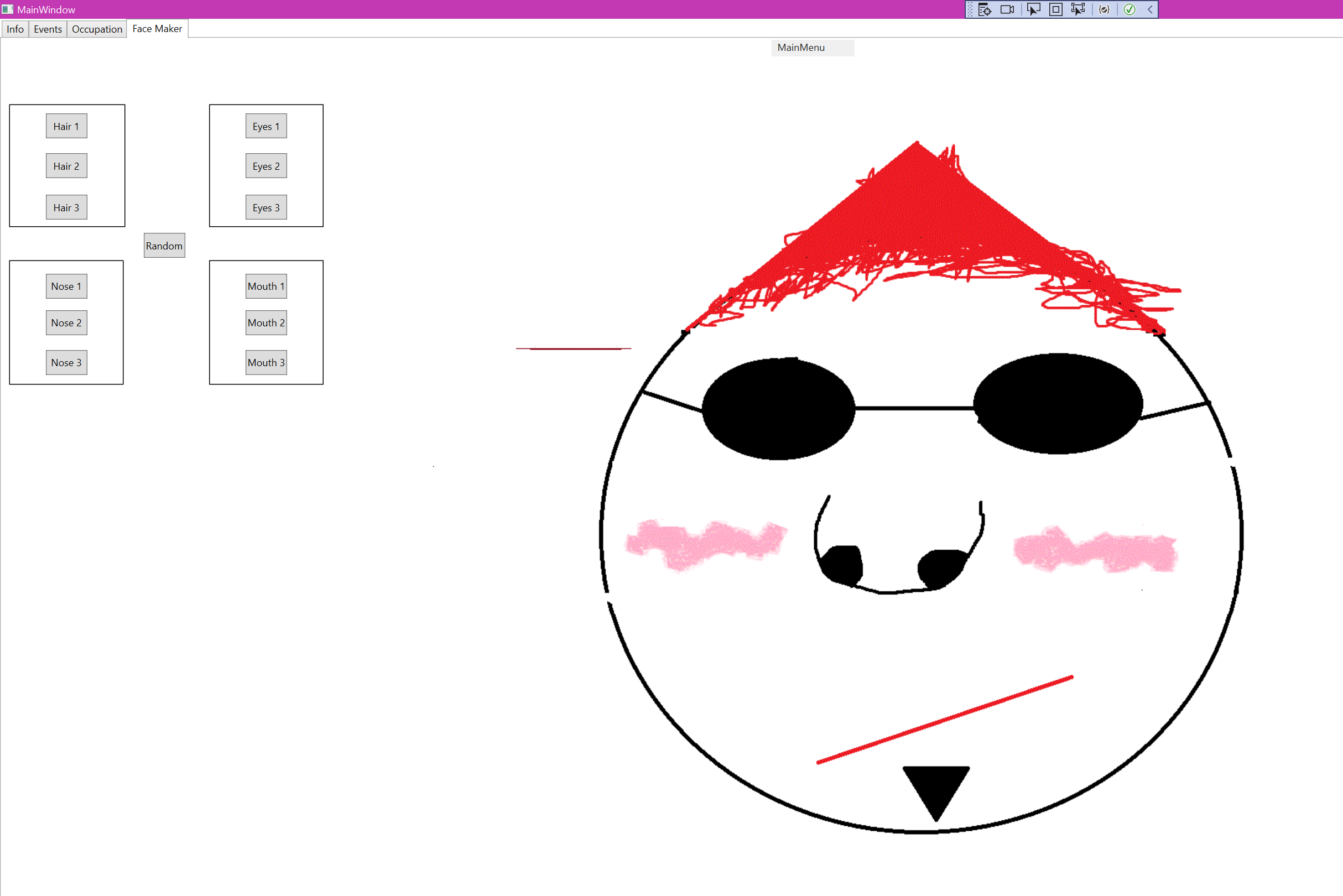The height and width of the screenshot is (896, 1343).
Task: Click the screen capture camera icon
Action: tap(1006, 10)
